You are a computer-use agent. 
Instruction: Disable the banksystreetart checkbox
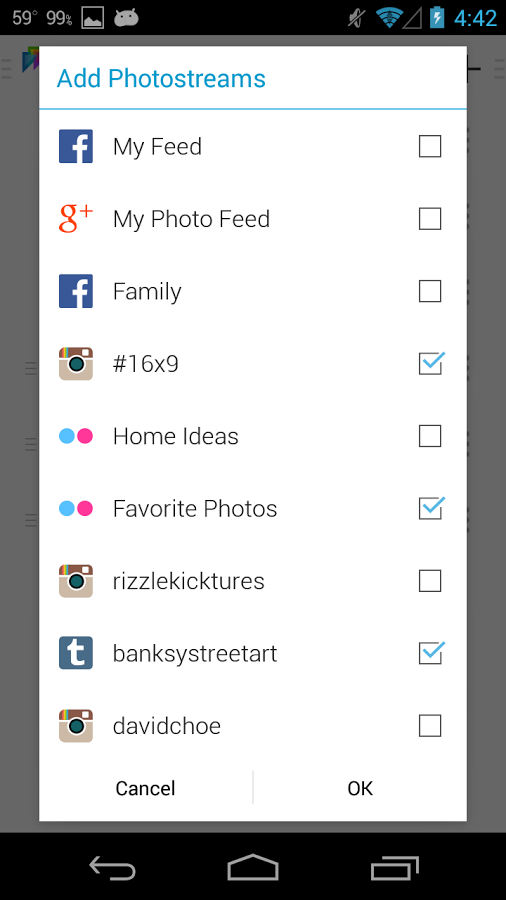coord(431,653)
